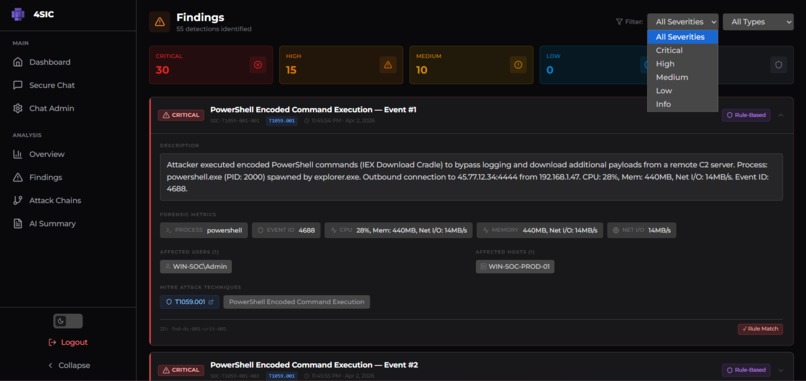Toggle the dark mode switch
806x381 pixels.
tap(68, 321)
